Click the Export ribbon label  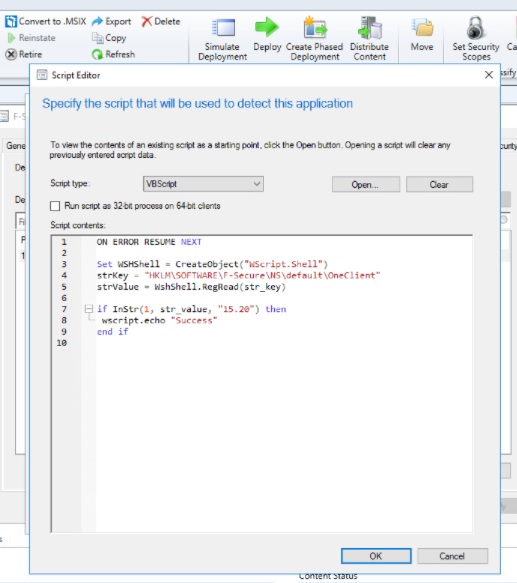point(118,22)
